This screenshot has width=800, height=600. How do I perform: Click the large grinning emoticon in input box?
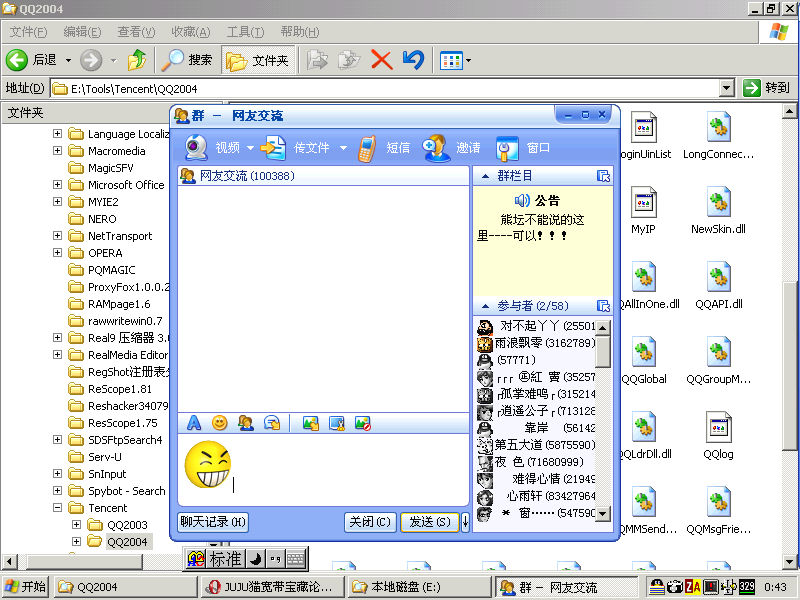[x=207, y=465]
